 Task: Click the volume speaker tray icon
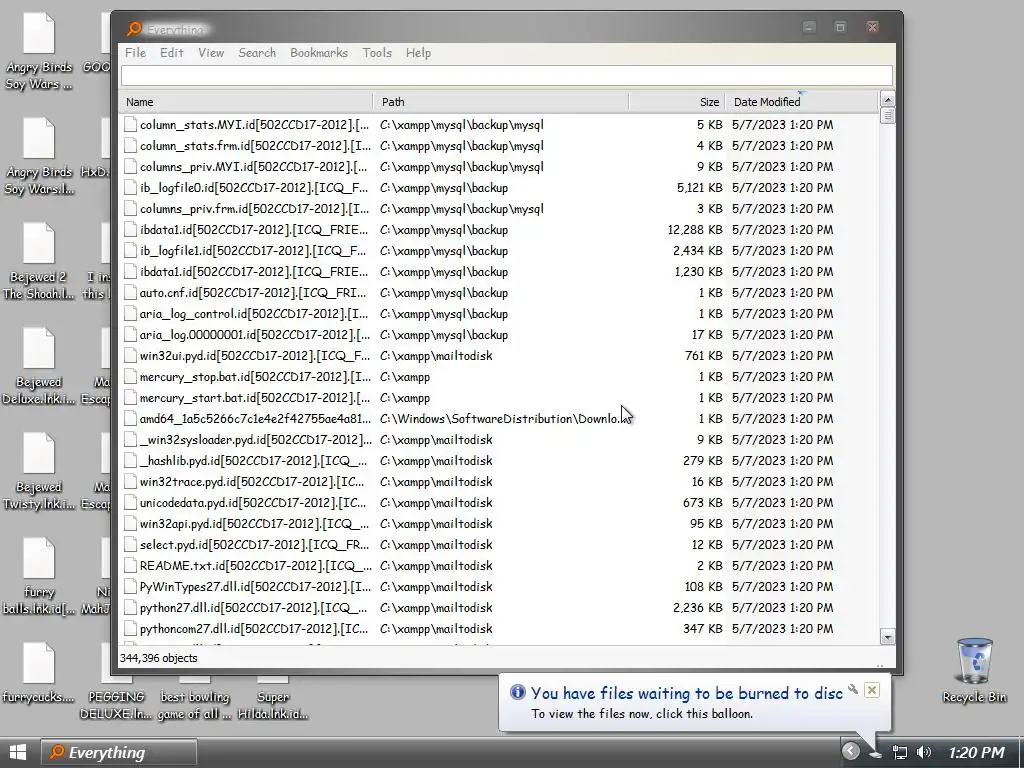923,752
